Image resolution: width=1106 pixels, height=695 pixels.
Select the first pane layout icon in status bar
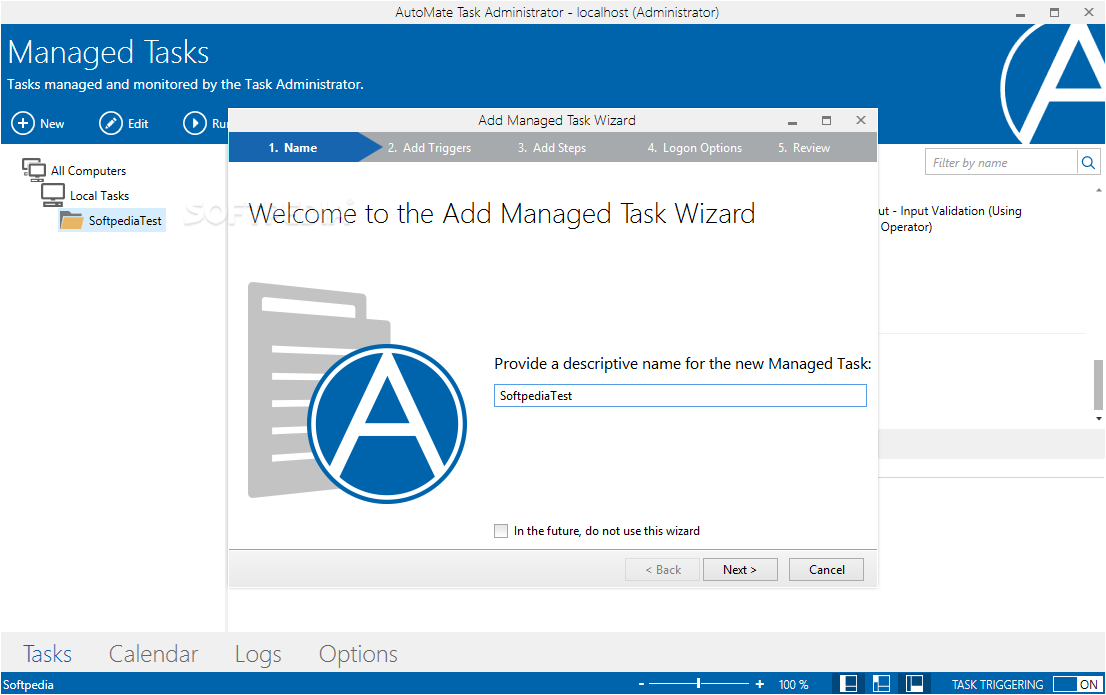849,684
